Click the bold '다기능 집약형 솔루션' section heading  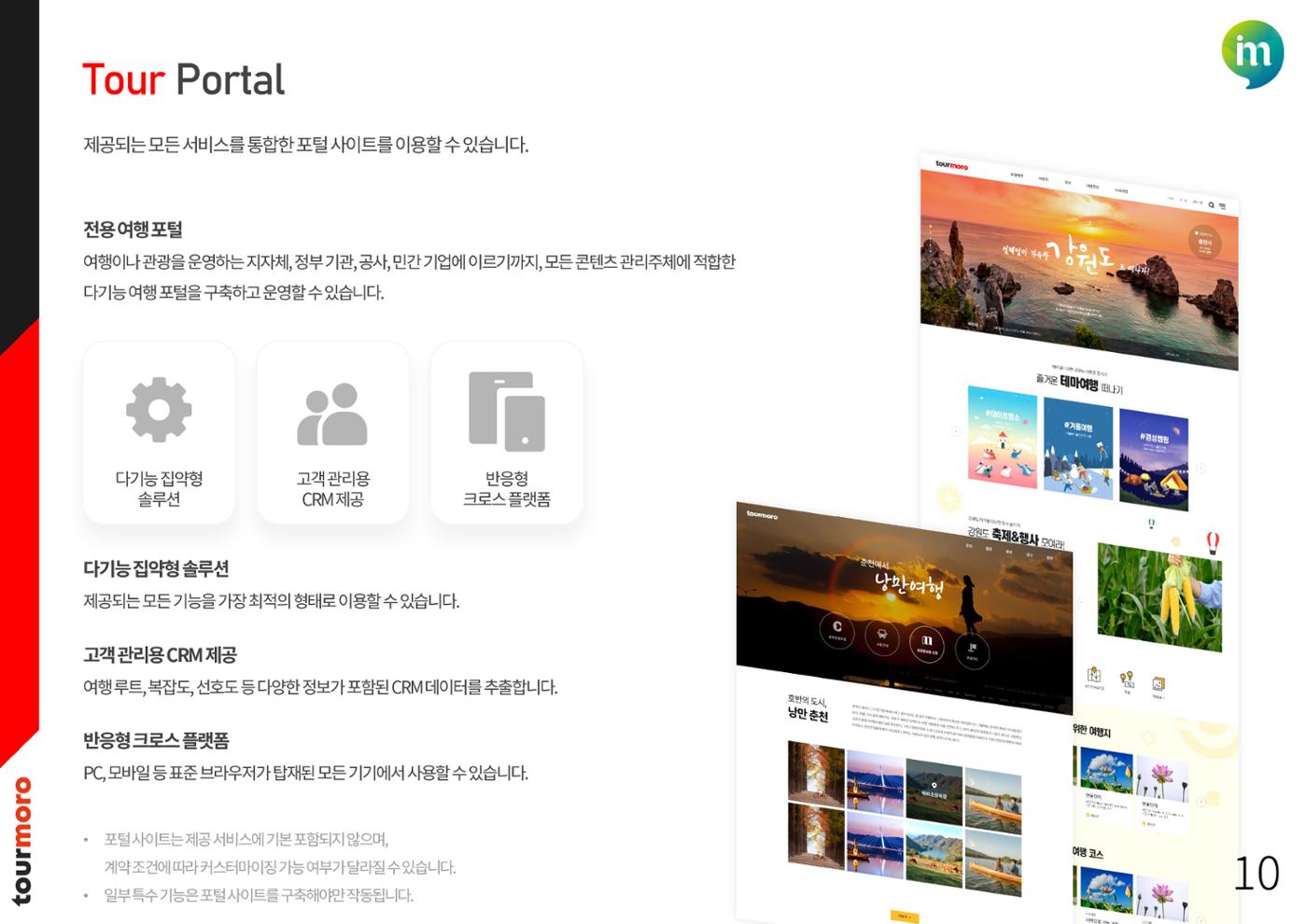pos(156,568)
